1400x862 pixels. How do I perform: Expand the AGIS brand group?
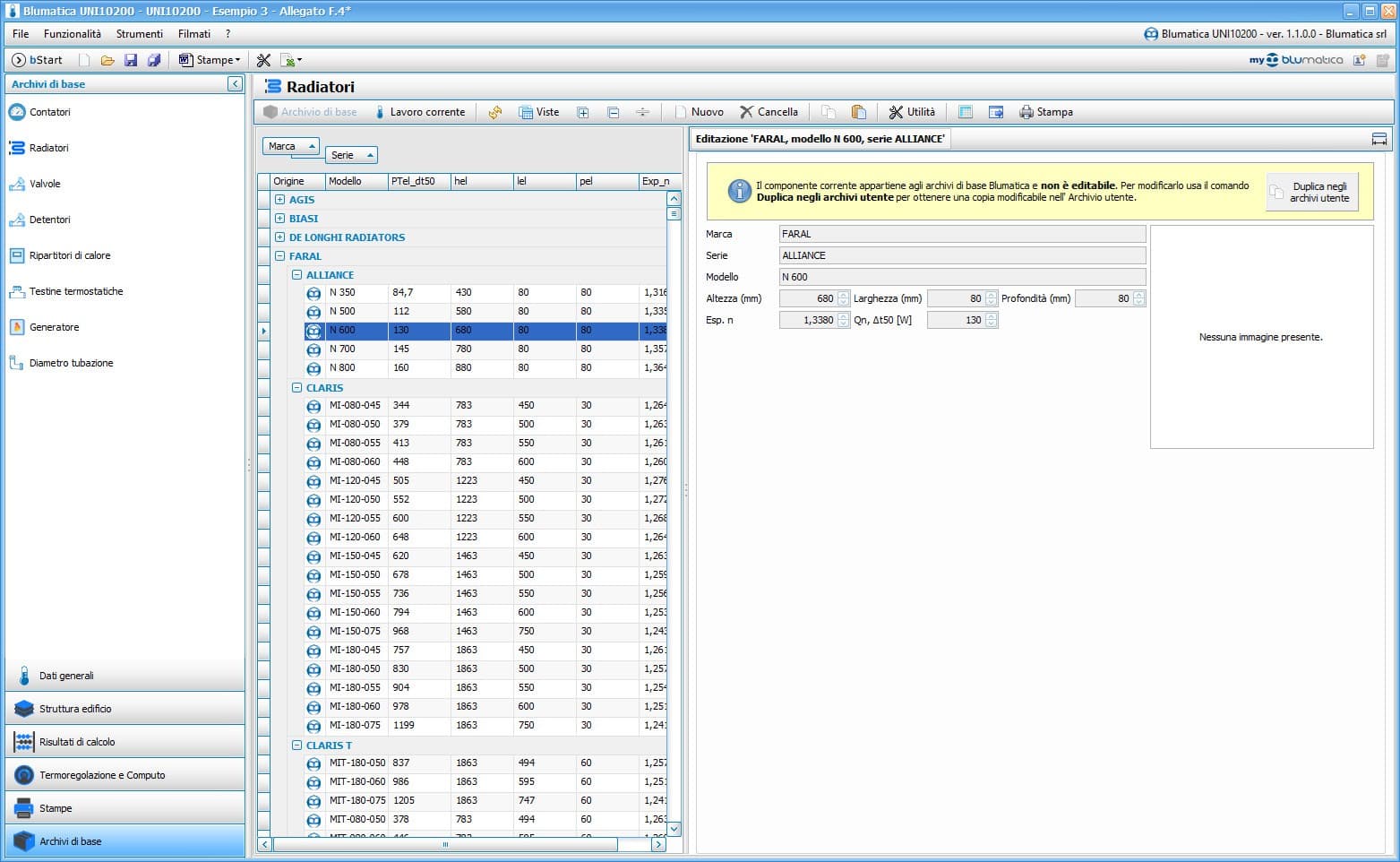coord(279,200)
